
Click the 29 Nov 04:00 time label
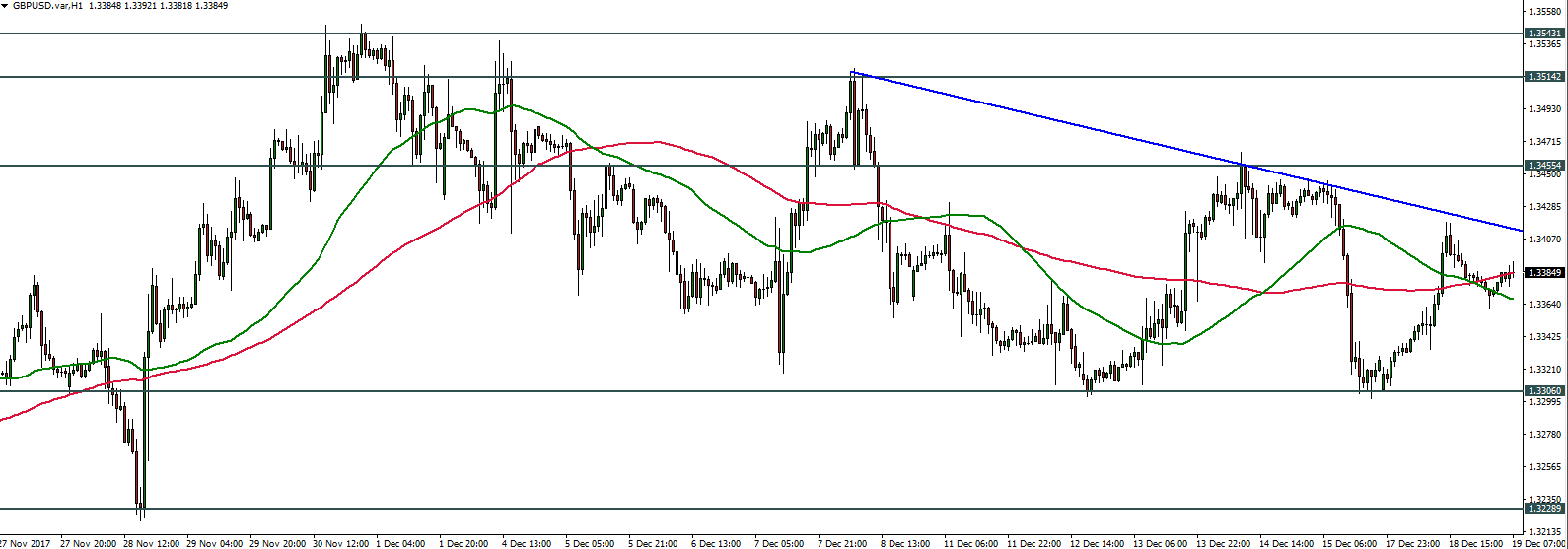(215, 542)
